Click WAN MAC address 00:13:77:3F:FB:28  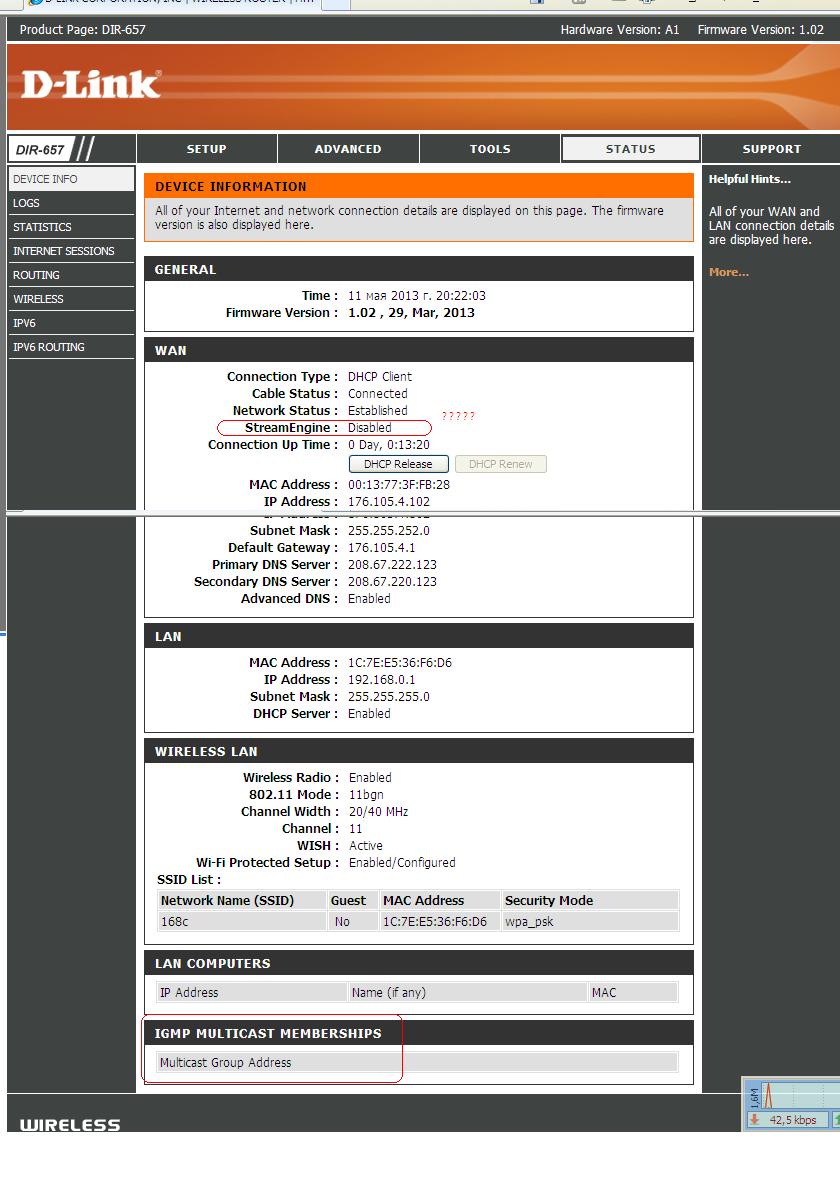tap(398, 485)
